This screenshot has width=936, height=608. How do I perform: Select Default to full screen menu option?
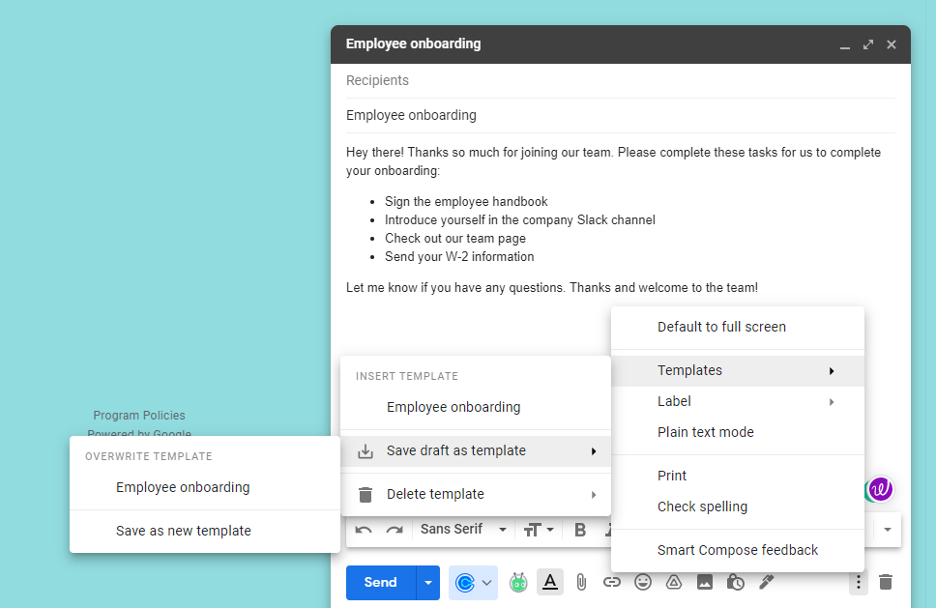737,327
